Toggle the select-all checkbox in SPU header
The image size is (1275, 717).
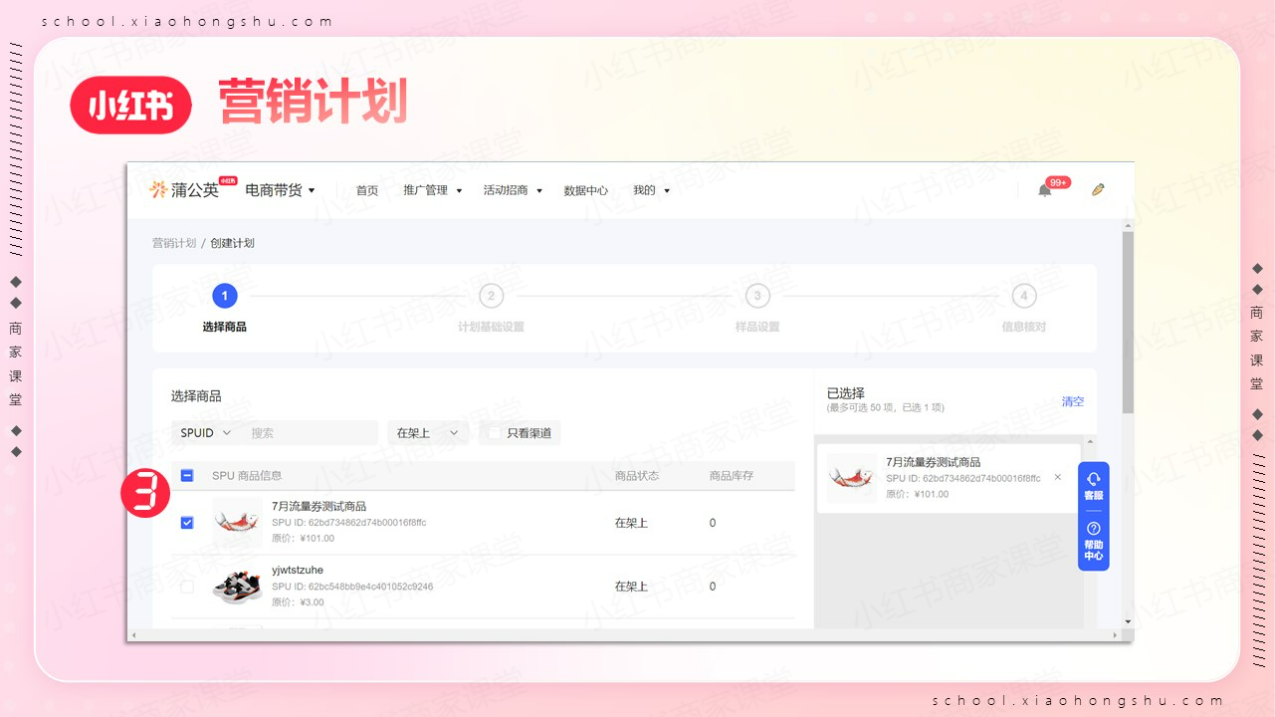[x=187, y=476]
